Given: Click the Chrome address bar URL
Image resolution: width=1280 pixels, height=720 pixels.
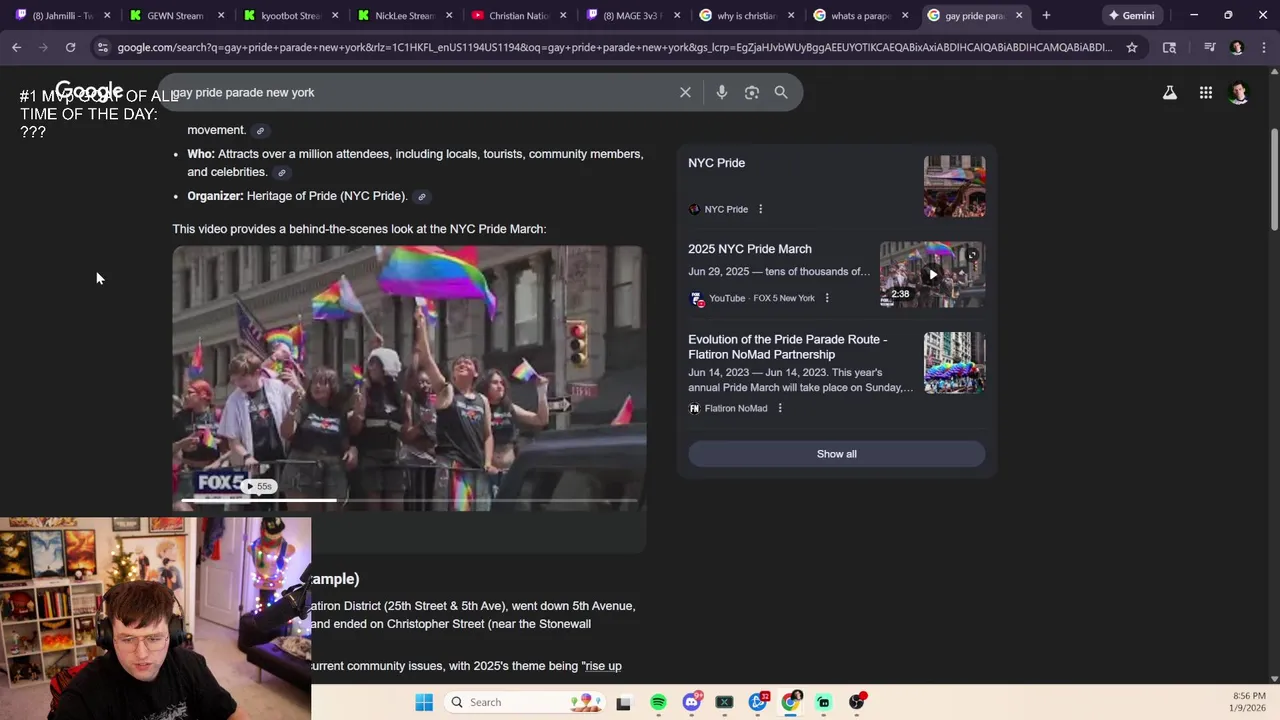Looking at the screenshot, I should pos(614,47).
